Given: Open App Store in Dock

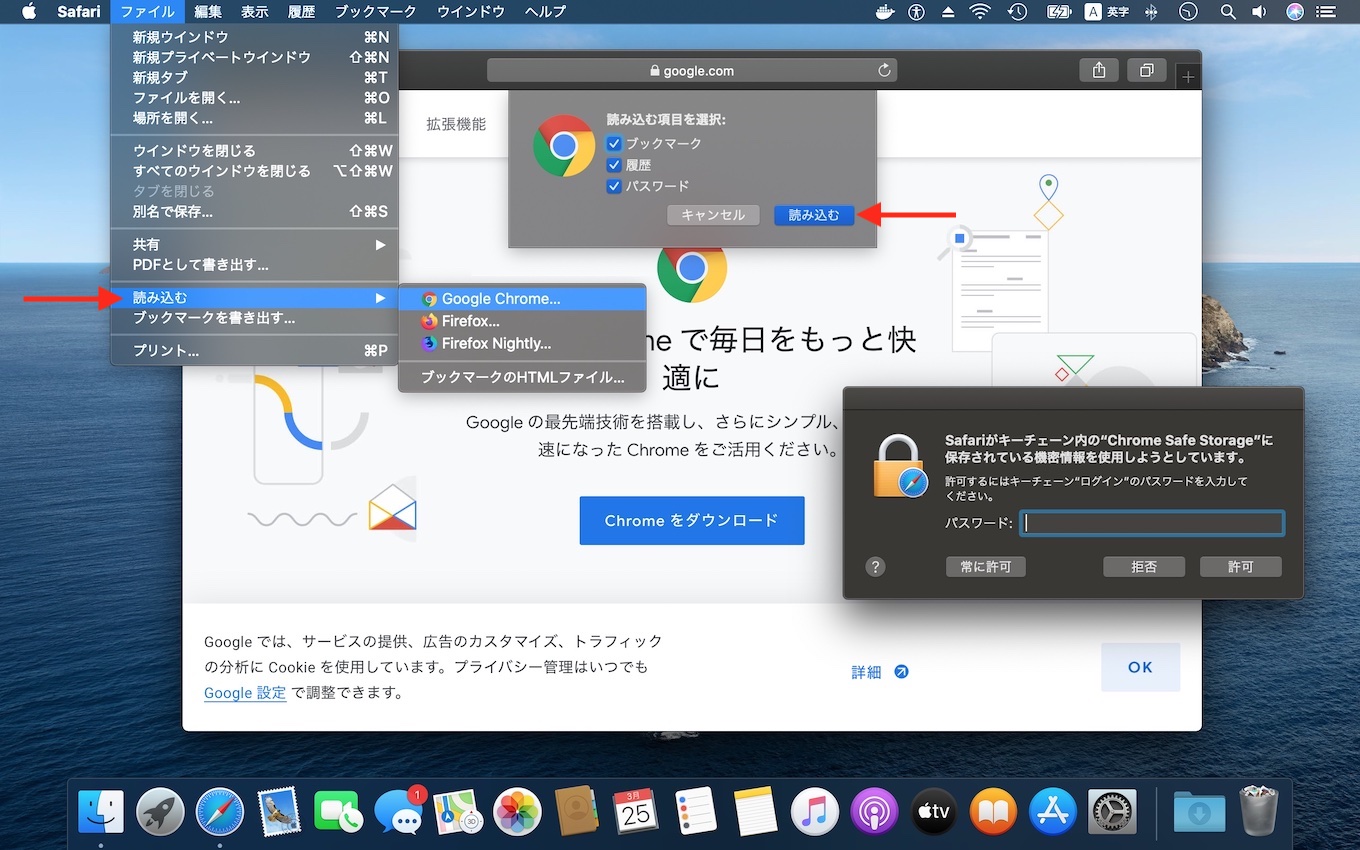Looking at the screenshot, I should 1052,811.
